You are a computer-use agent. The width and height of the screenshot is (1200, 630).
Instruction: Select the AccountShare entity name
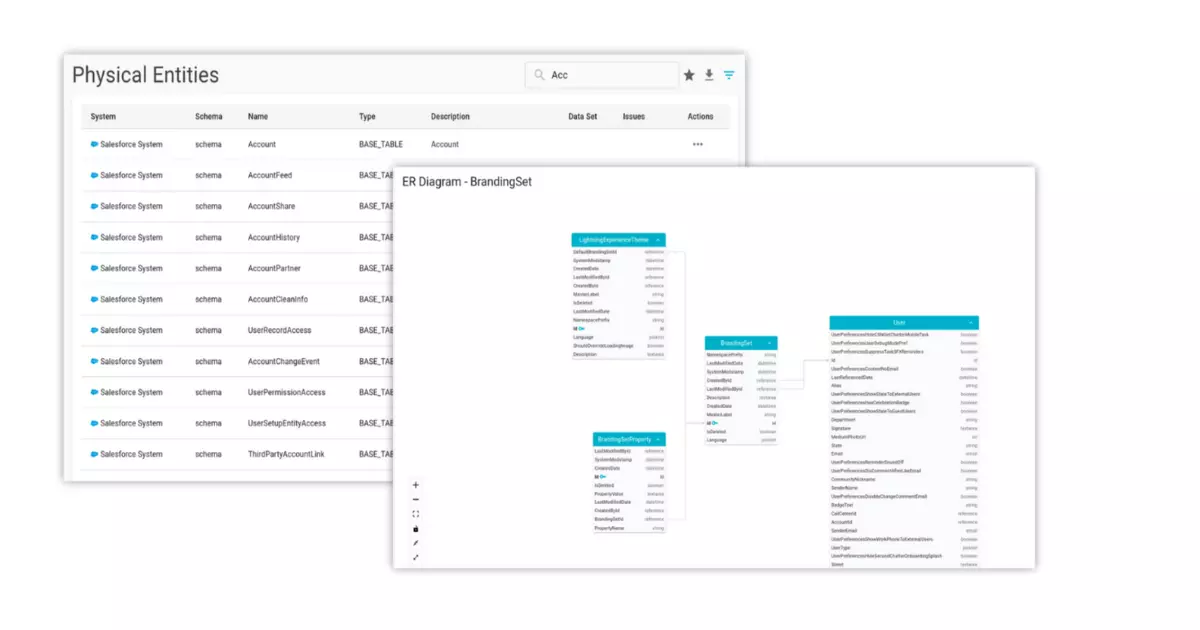coord(271,206)
